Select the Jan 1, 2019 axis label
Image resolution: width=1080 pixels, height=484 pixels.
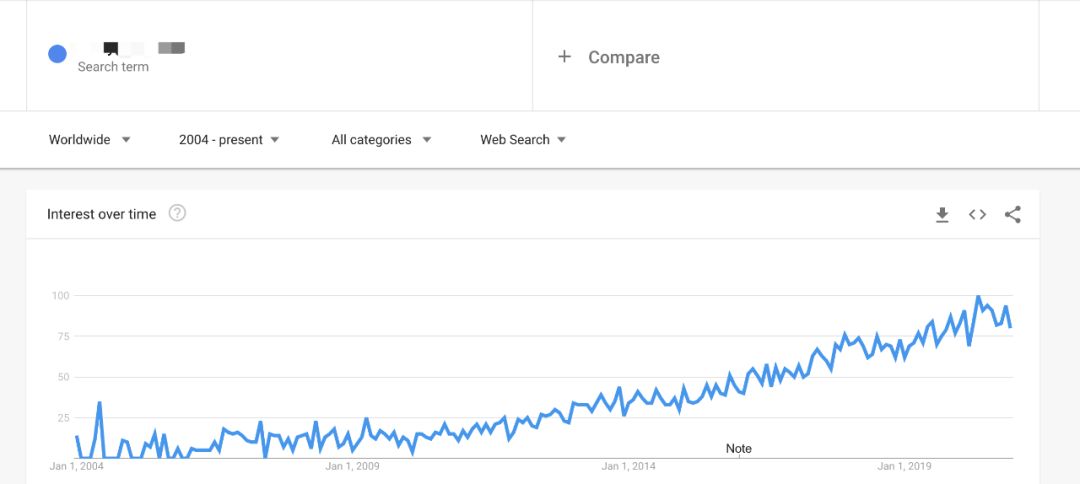904,466
